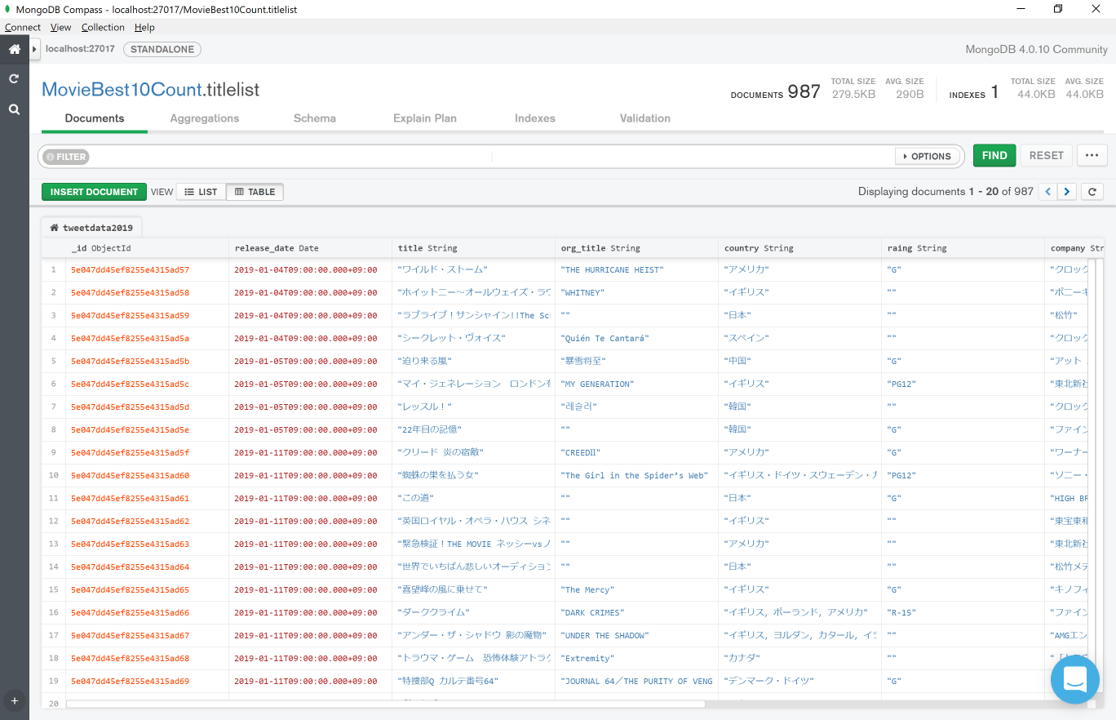Expand the sidebar with the arrow toggle
Image resolution: width=1116 pixels, height=720 pixels.
coord(34,49)
